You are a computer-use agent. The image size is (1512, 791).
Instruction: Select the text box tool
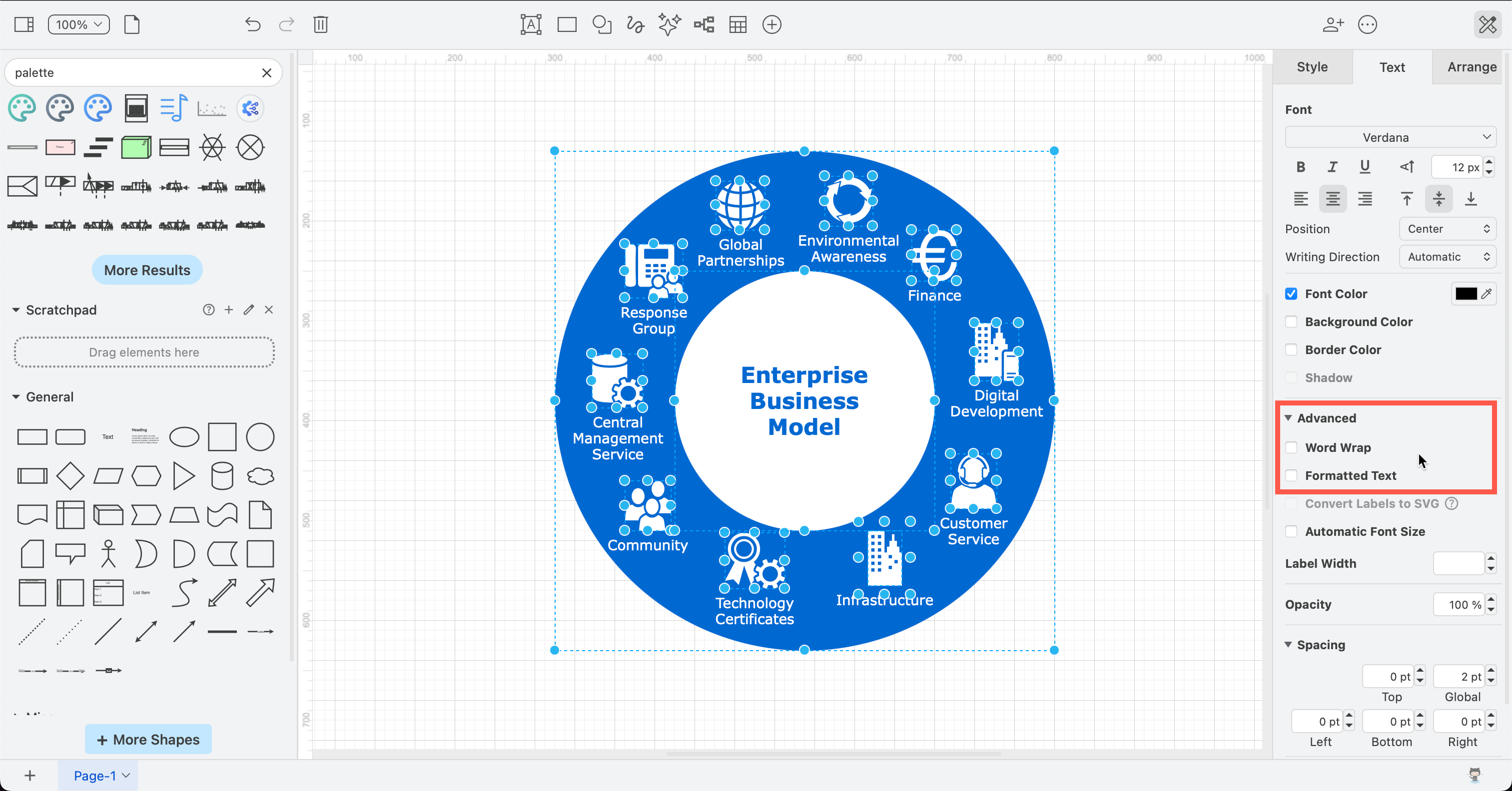(x=531, y=24)
